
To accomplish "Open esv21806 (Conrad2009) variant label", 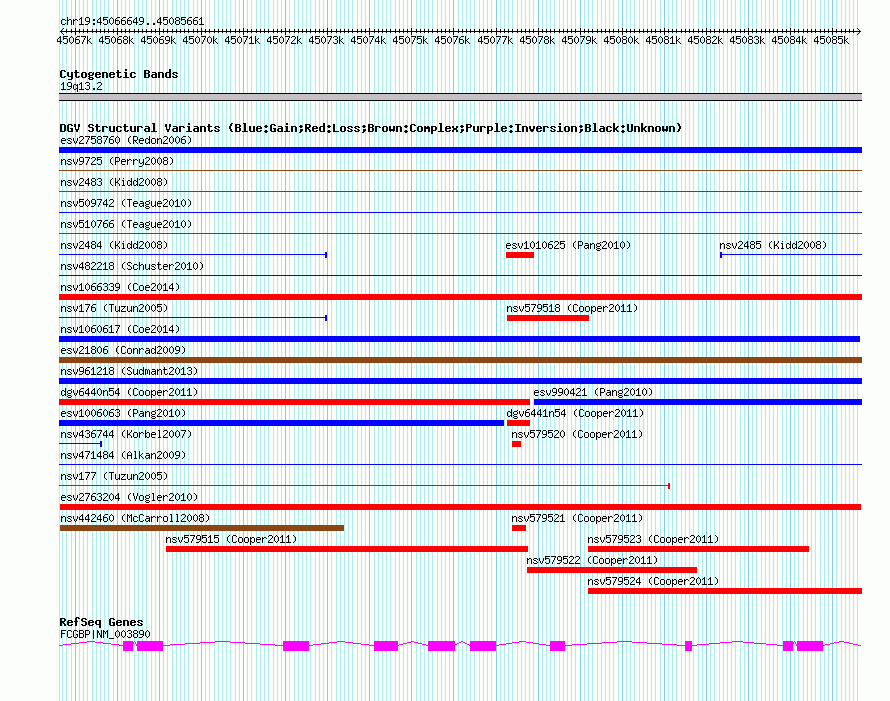I will point(123,350).
